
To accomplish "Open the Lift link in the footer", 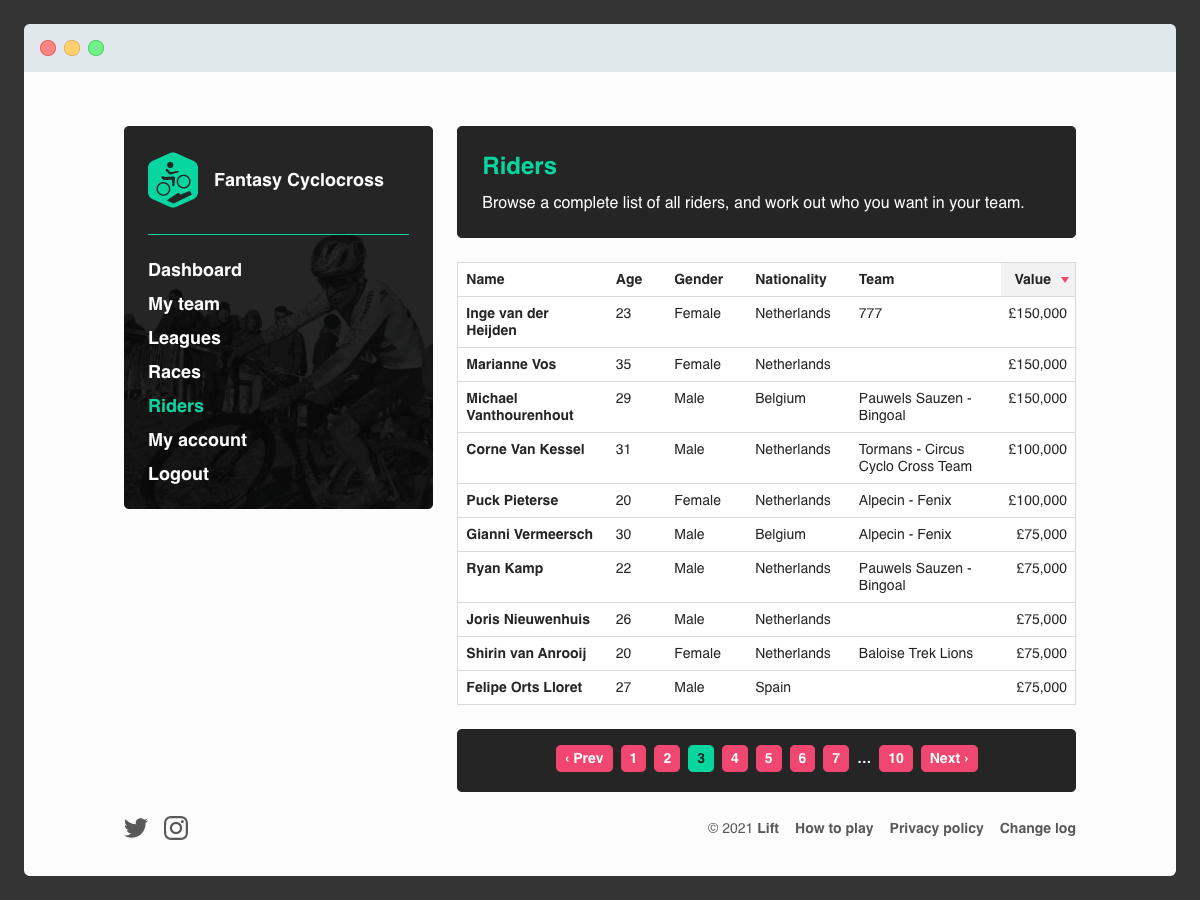I will click(x=768, y=828).
